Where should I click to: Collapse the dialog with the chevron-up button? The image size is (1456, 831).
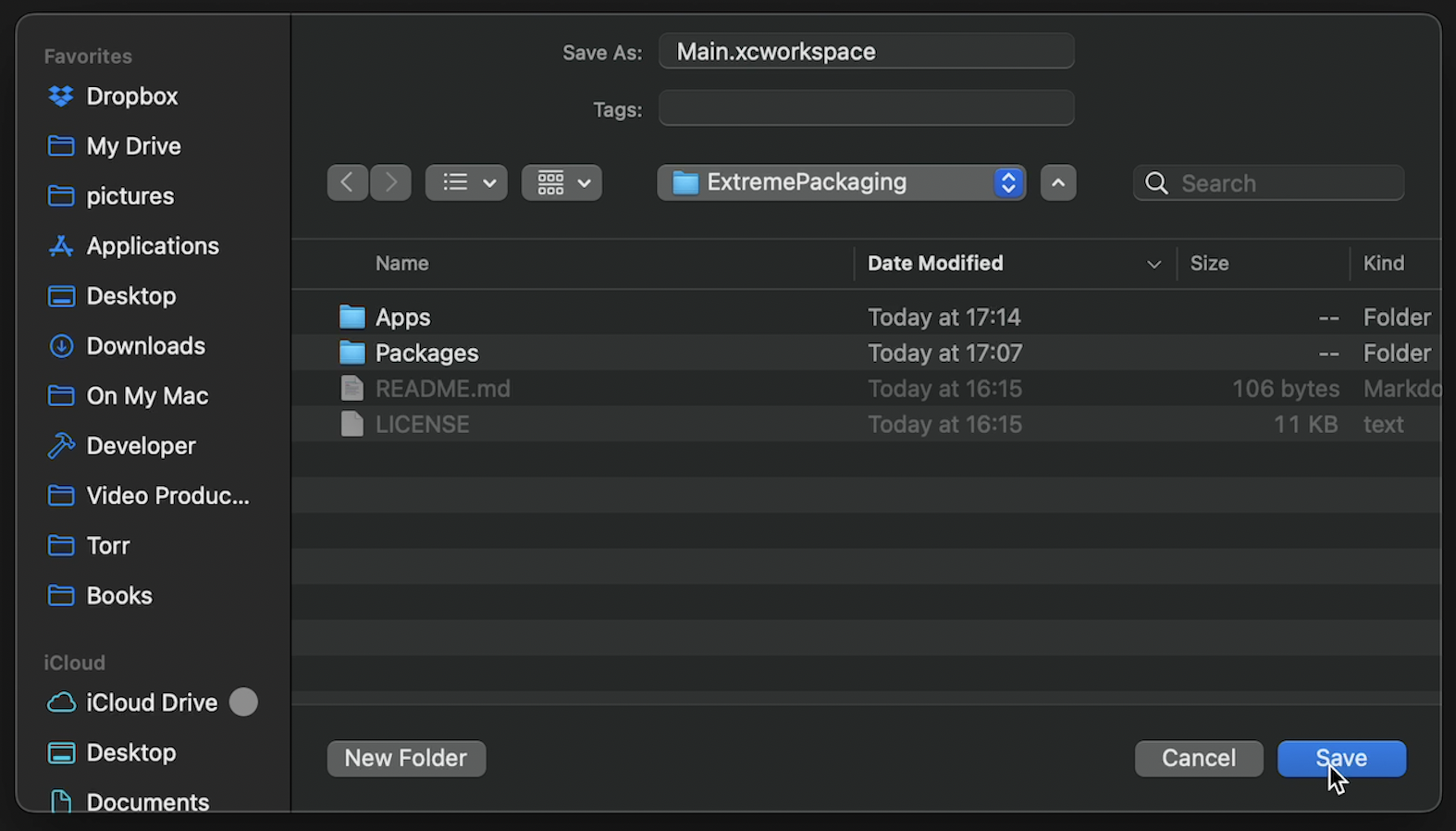1057,183
